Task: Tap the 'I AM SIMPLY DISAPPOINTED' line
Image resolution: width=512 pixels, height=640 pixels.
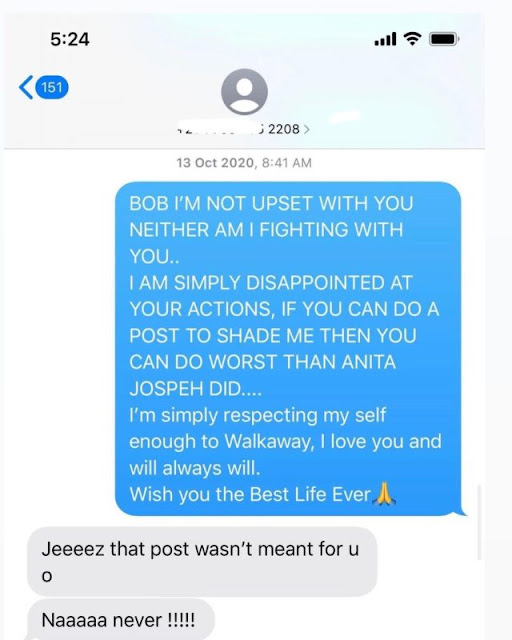Action: pyautogui.click(x=271, y=283)
